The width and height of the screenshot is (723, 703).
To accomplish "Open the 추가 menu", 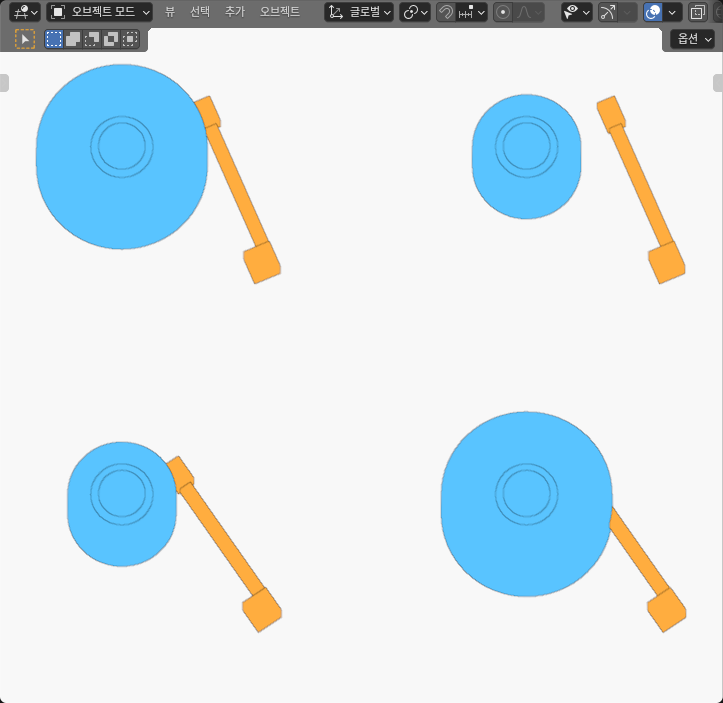I will click(235, 12).
